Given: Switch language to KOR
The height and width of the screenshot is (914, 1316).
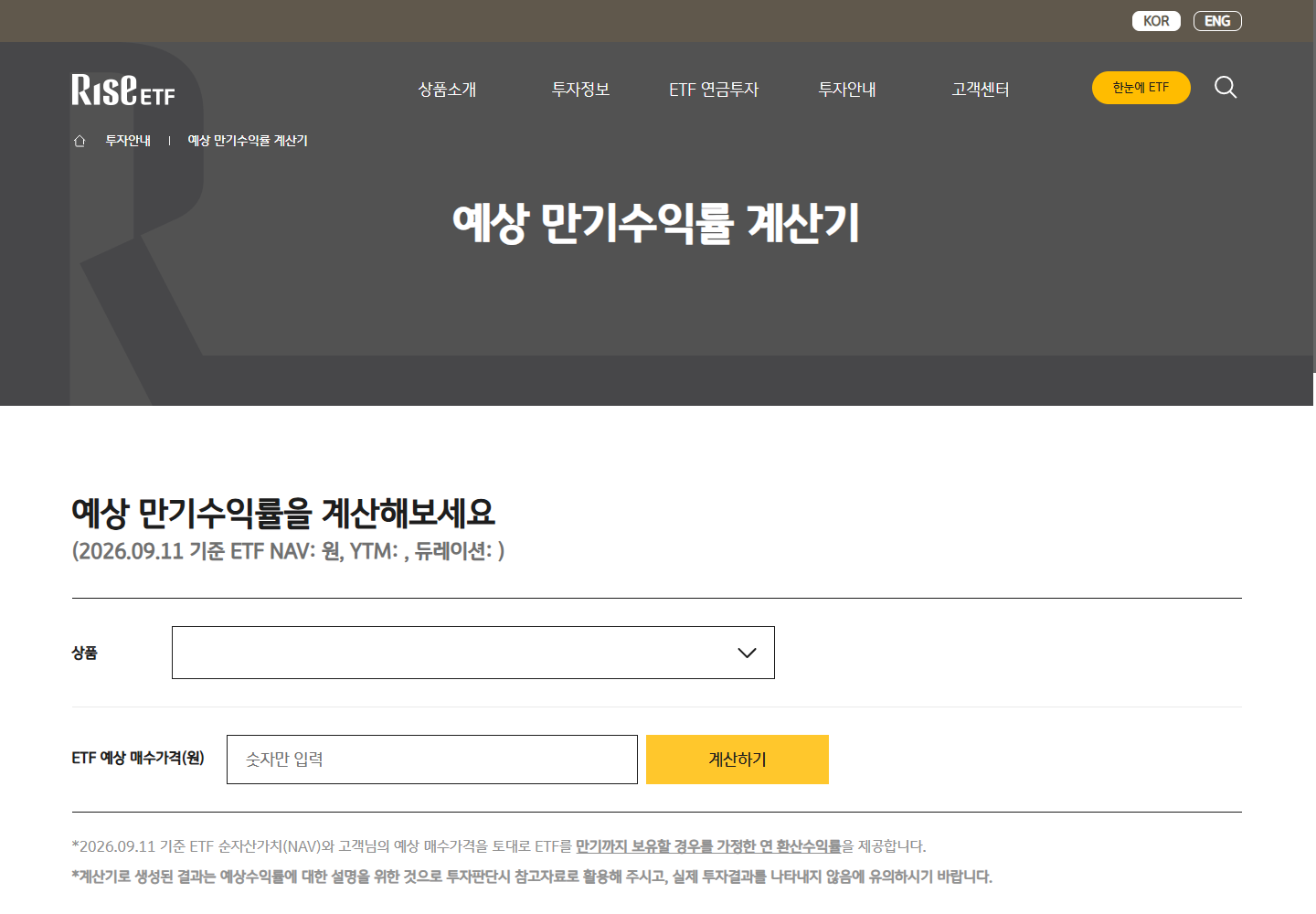Looking at the screenshot, I should pos(1156,21).
